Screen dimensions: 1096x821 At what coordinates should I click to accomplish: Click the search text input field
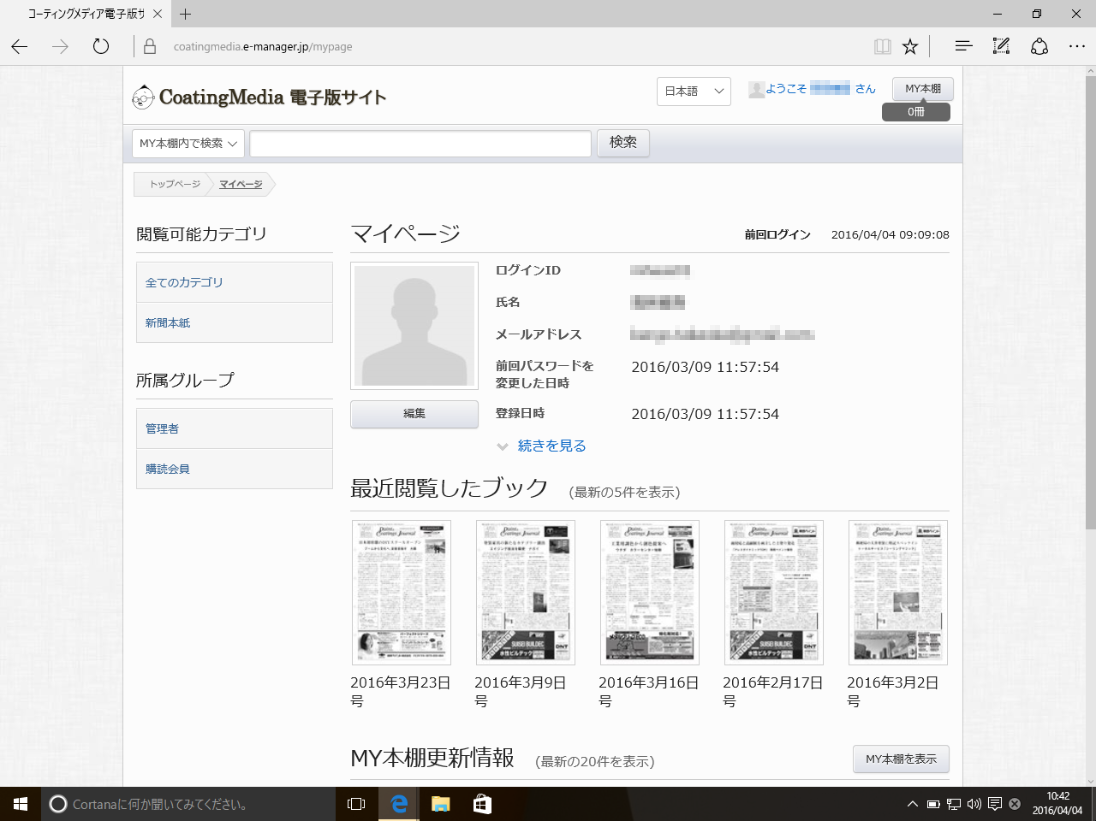(x=420, y=144)
